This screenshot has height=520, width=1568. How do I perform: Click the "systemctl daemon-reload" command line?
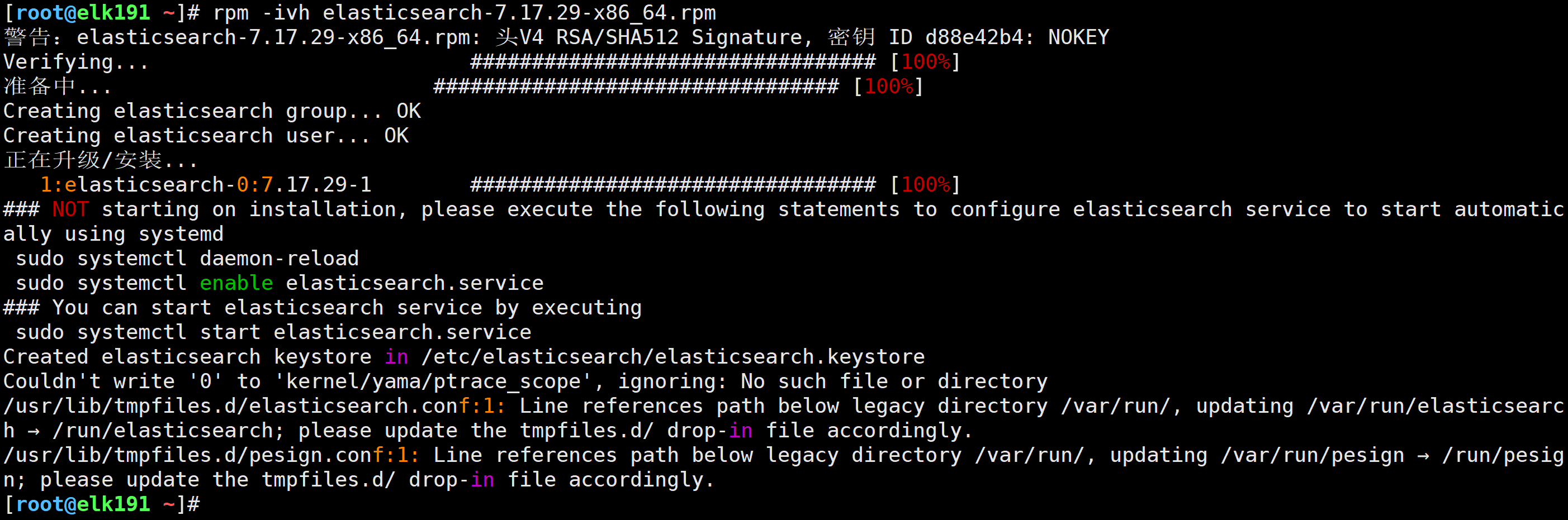pos(187,259)
